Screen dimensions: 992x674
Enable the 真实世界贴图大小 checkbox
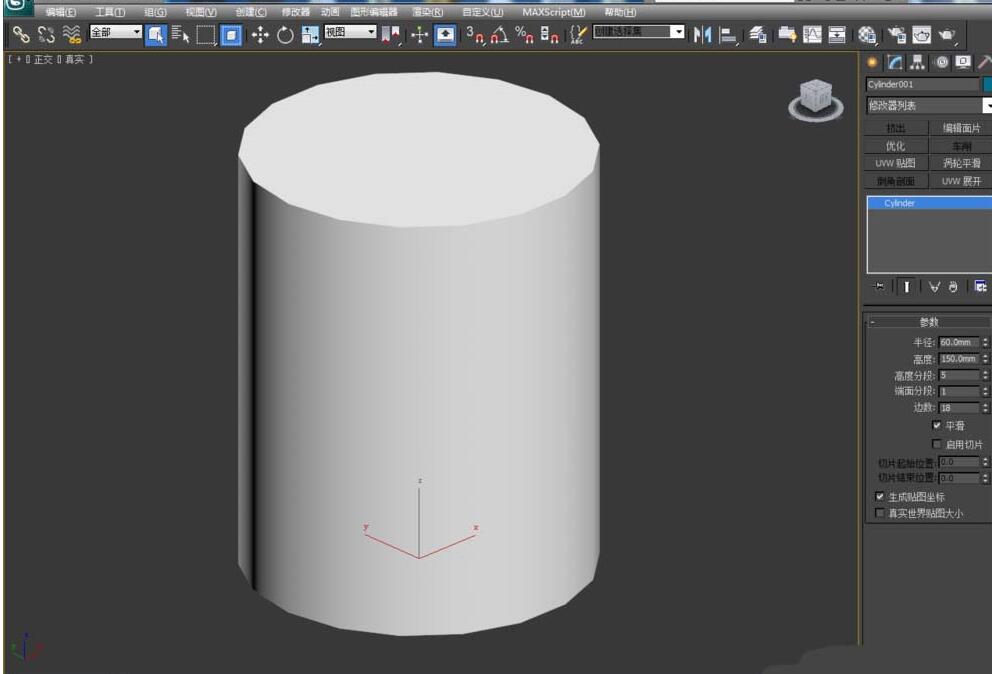coord(879,513)
